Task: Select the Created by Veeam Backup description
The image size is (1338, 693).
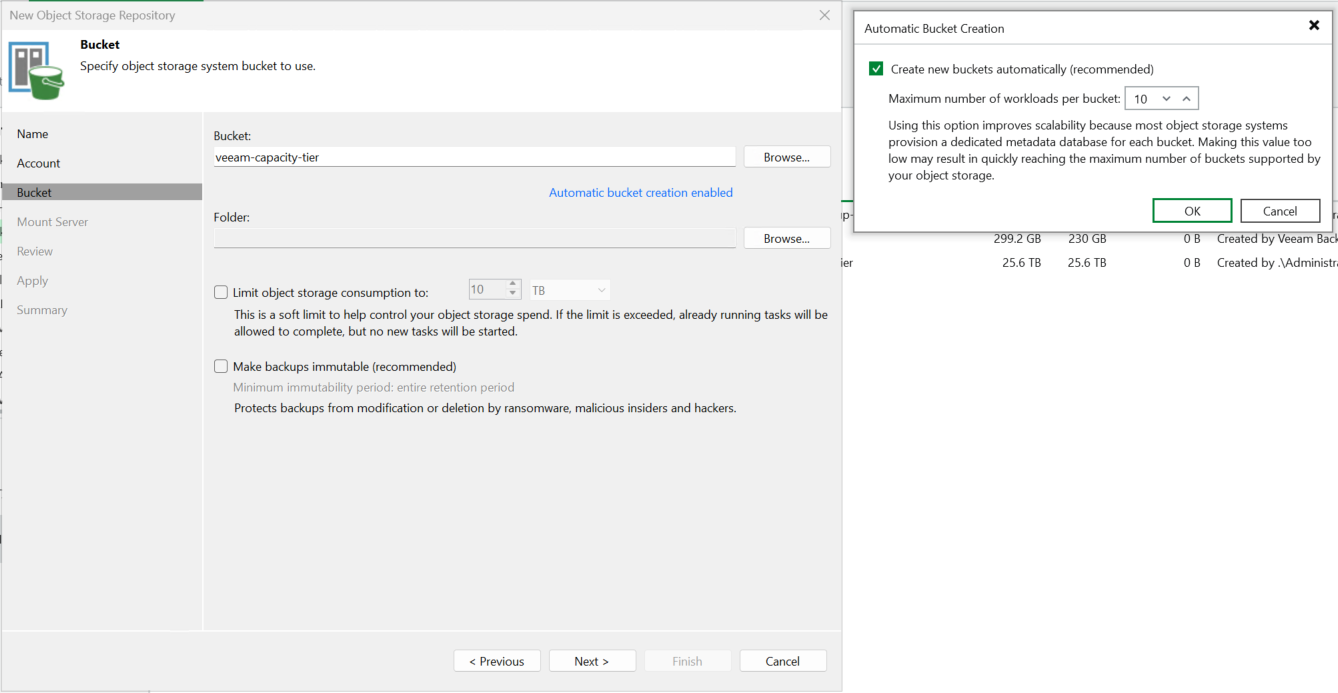Action: coord(1277,239)
